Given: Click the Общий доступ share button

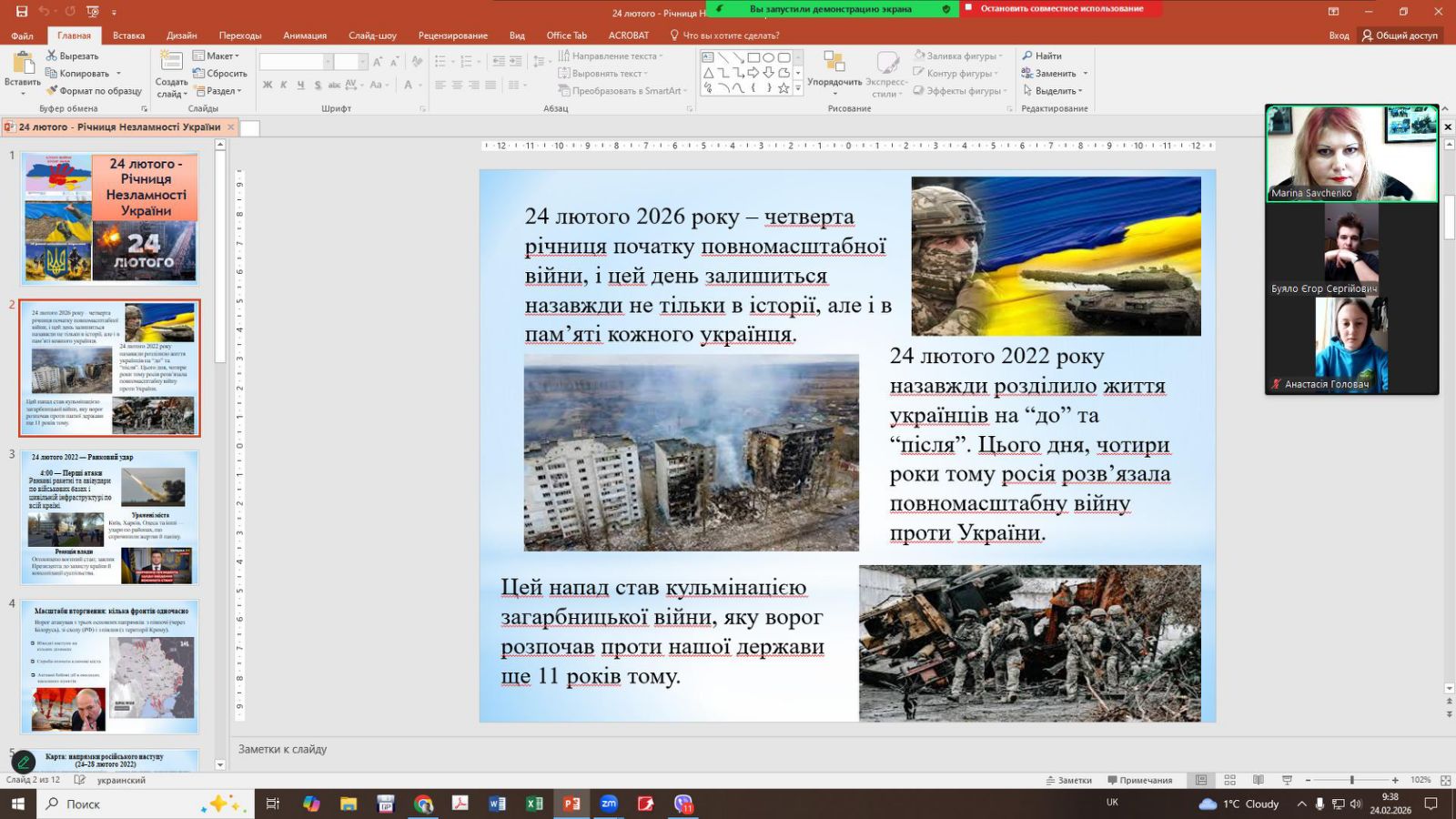Looking at the screenshot, I should pyautogui.click(x=1400, y=35).
